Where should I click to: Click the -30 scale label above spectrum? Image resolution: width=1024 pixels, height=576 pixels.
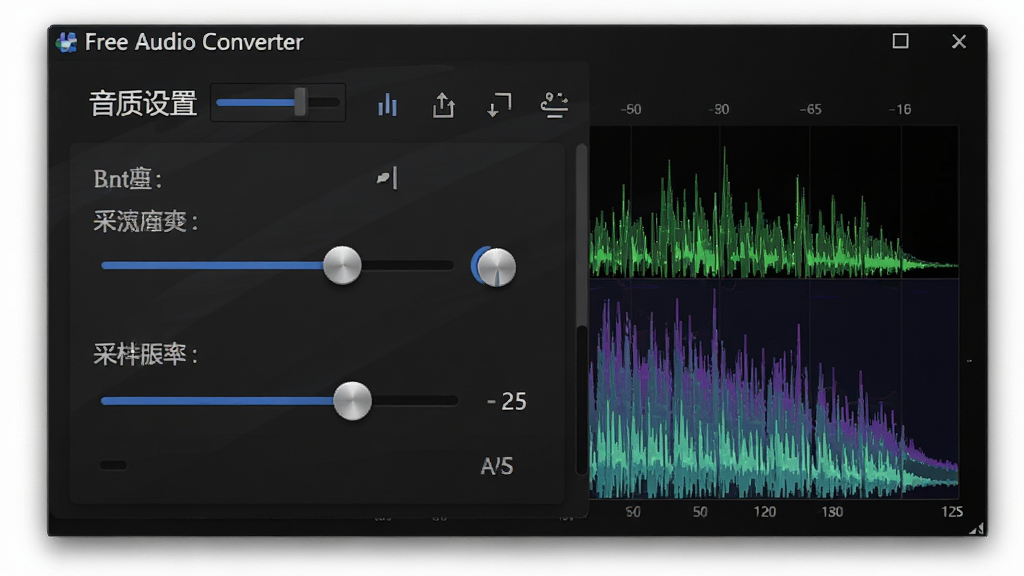(x=718, y=109)
